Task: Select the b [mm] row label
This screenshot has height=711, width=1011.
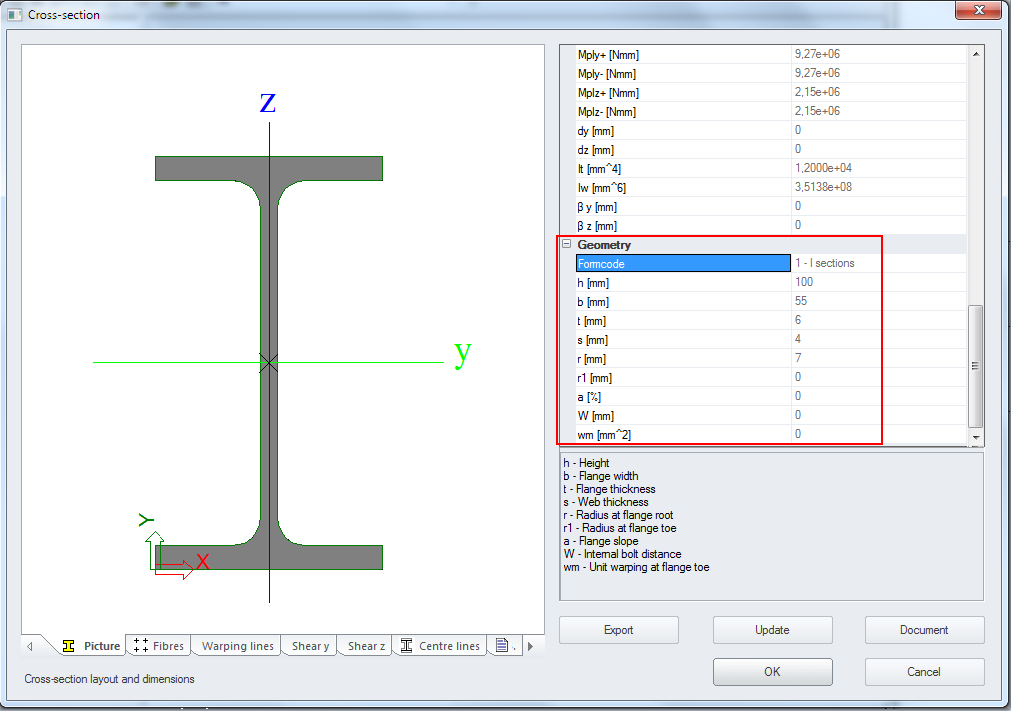Action: coord(593,302)
